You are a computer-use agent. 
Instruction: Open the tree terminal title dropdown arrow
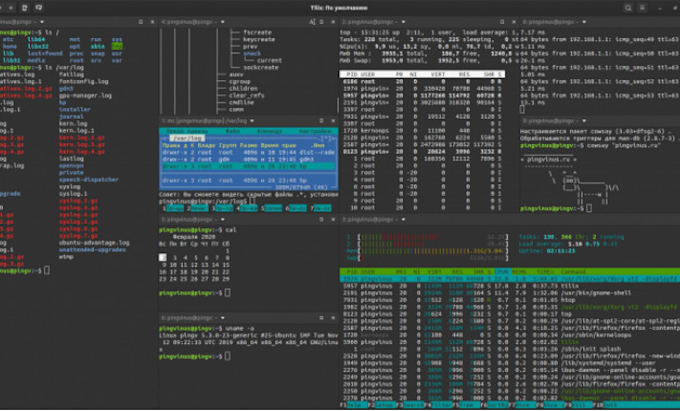(x=223, y=22)
